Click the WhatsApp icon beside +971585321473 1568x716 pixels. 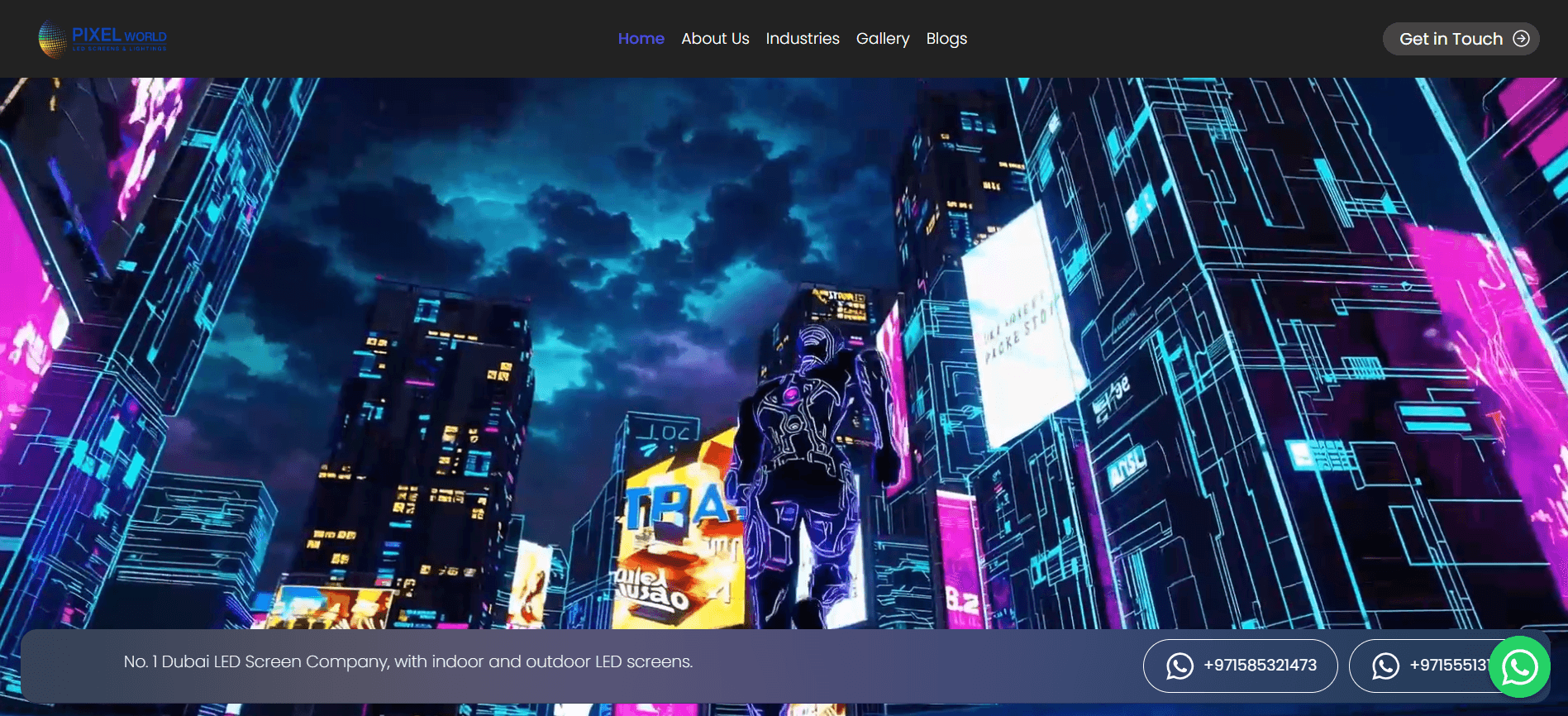tap(1180, 666)
